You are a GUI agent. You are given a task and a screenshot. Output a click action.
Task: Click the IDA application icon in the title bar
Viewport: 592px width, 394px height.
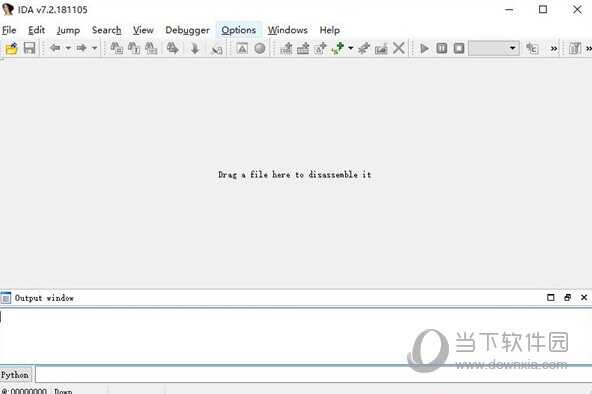[x=8, y=9]
